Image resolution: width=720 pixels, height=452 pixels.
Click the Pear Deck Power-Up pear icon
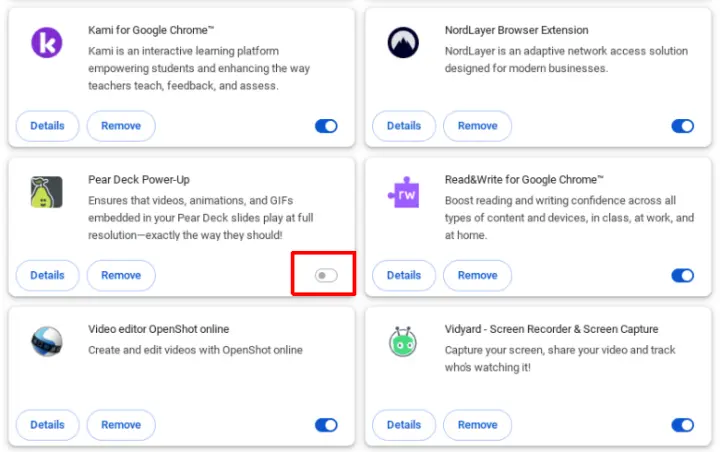click(47, 192)
